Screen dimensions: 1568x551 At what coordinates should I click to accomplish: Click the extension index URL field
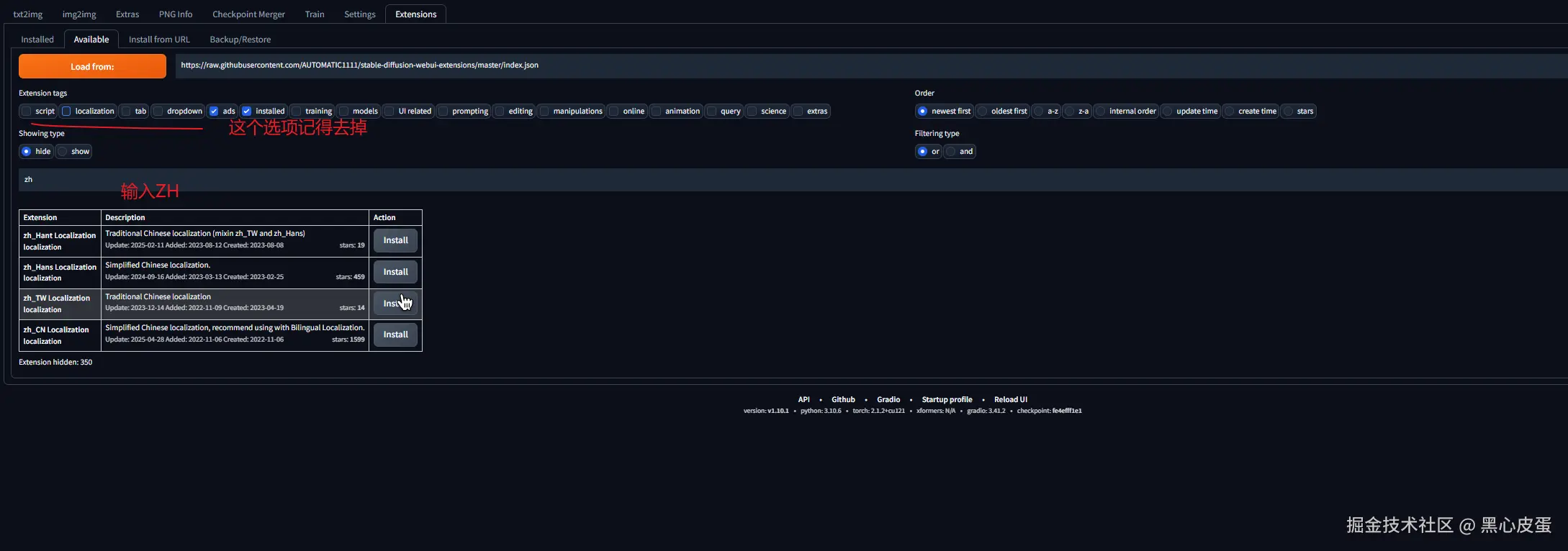coord(871,65)
